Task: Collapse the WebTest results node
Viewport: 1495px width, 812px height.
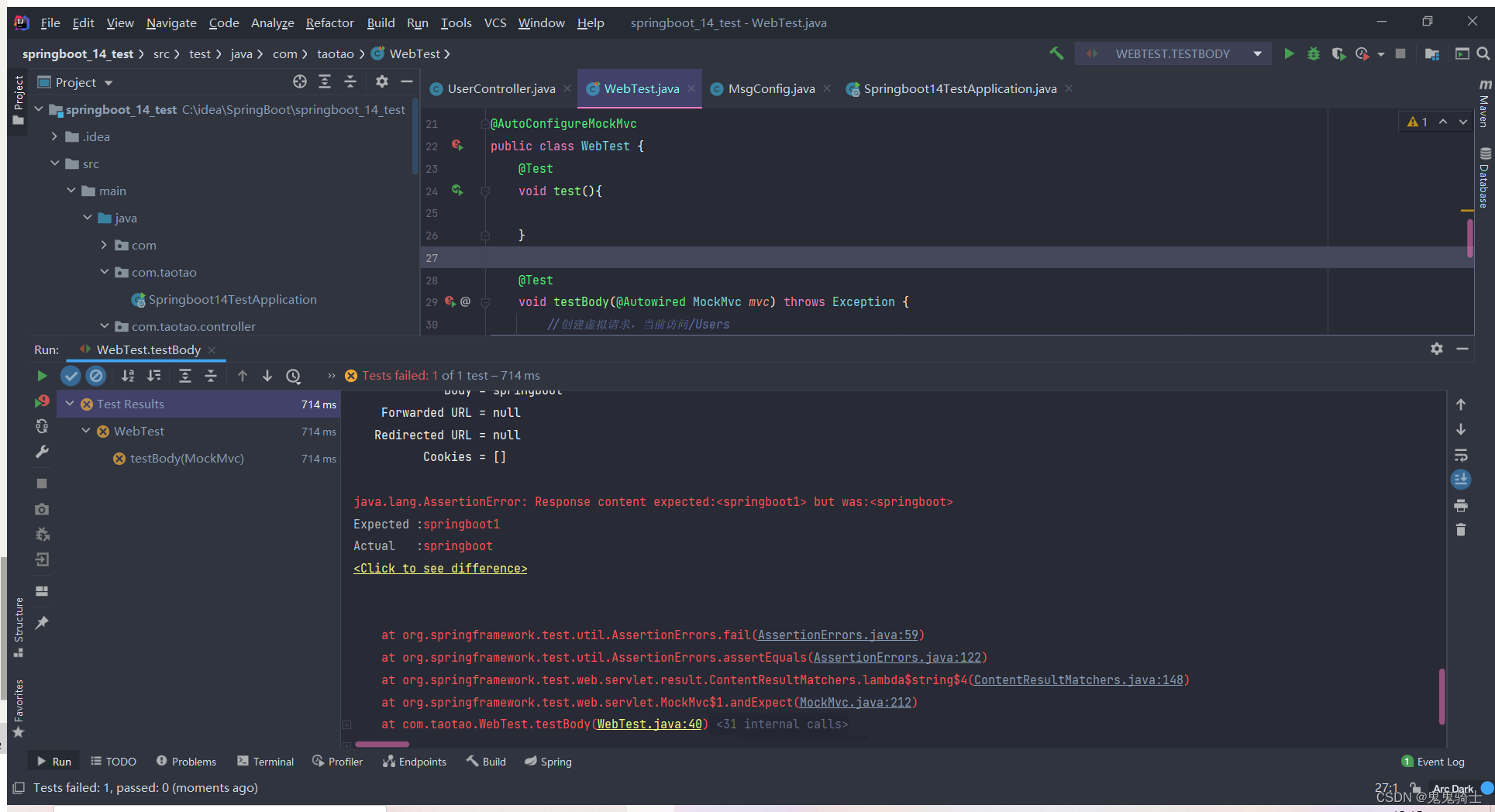Action: pos(86,431)
